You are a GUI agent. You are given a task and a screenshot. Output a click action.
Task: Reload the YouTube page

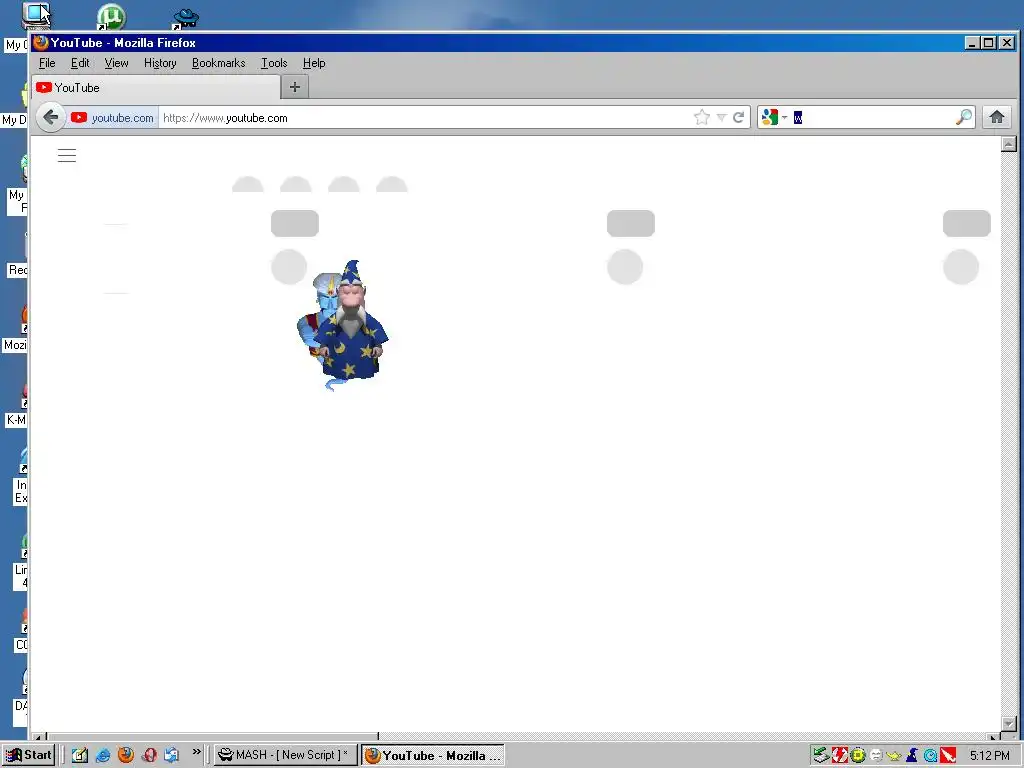click(739, 118)
